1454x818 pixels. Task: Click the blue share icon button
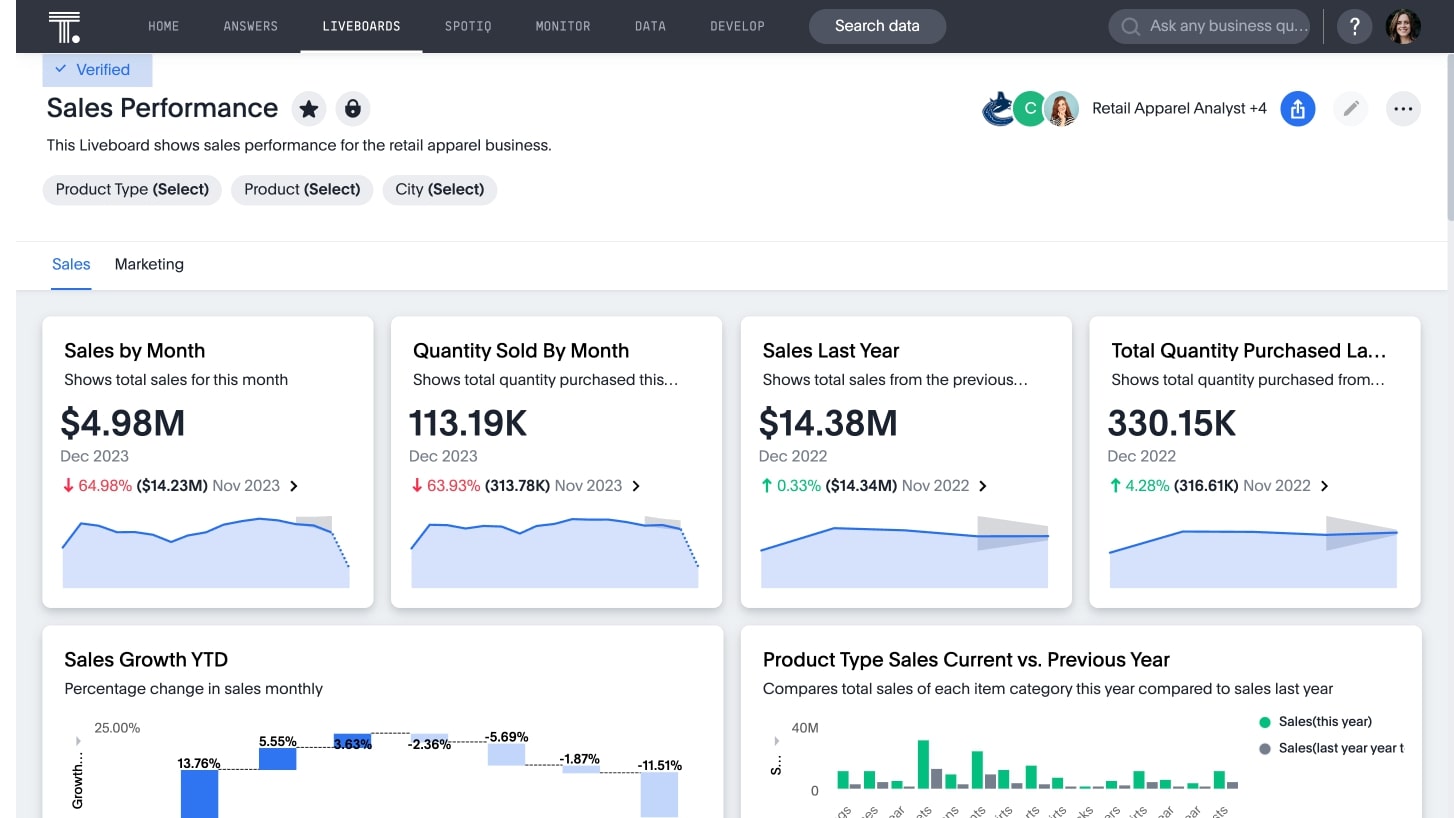click(1298, 109)
